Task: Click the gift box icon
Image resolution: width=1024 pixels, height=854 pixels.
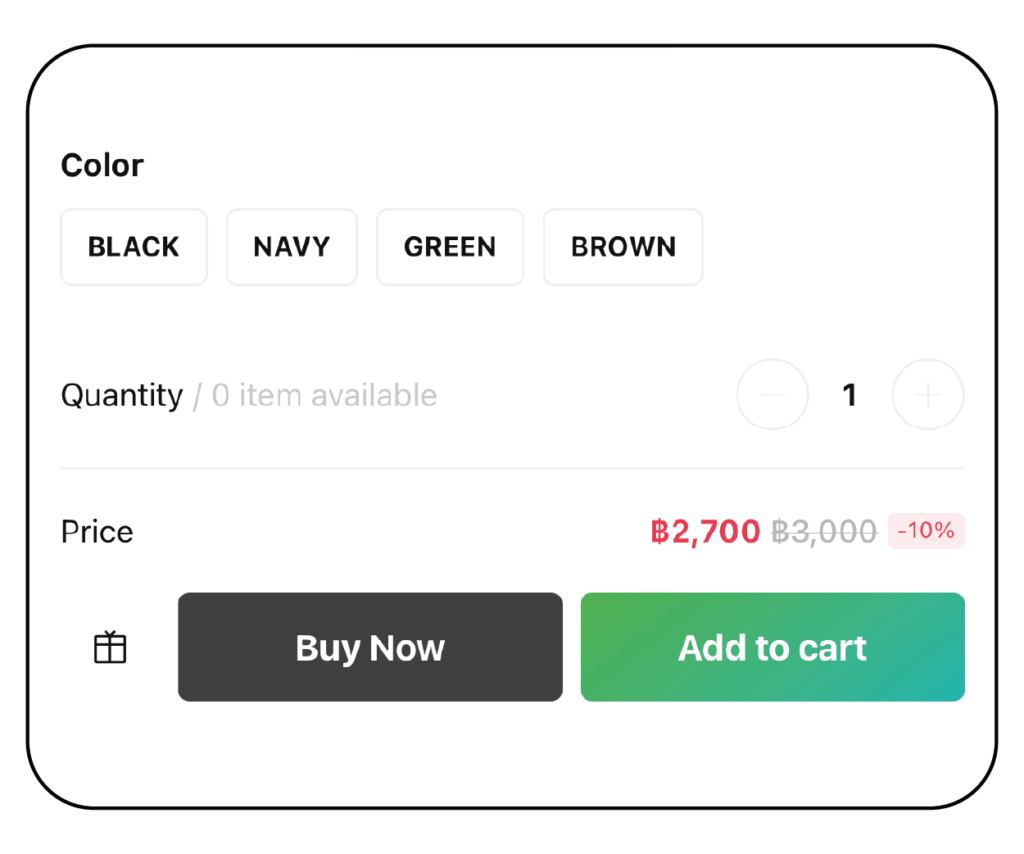Action: (110, 648)
